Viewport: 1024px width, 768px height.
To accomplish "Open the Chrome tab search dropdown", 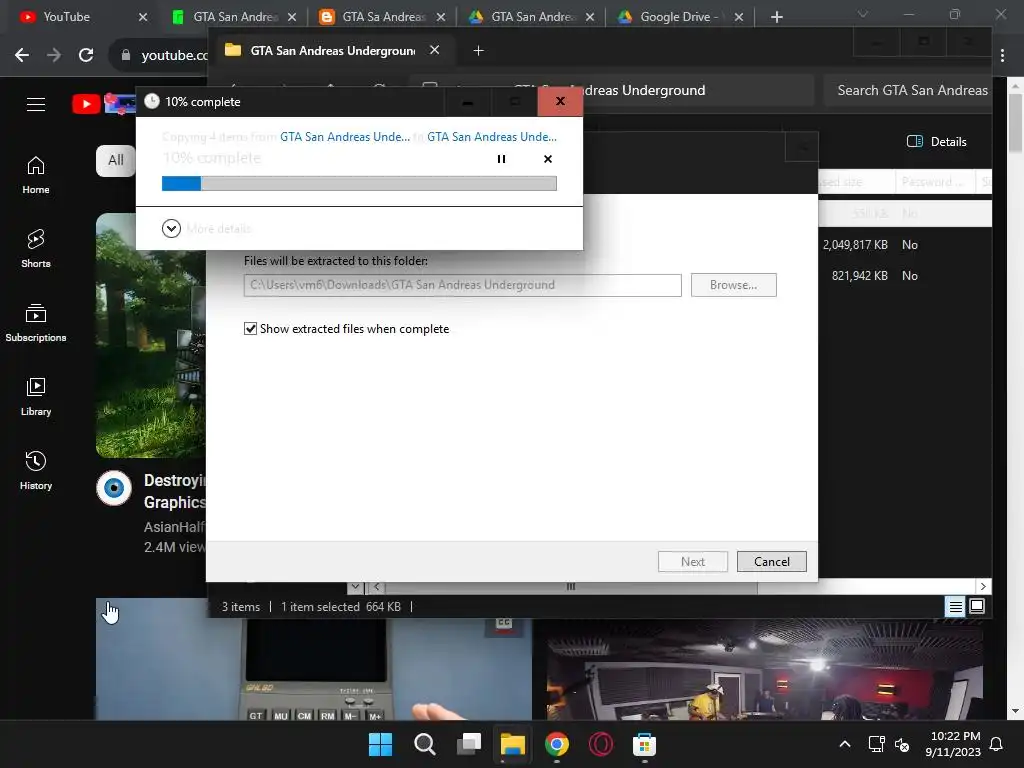I will click(863, 14).
